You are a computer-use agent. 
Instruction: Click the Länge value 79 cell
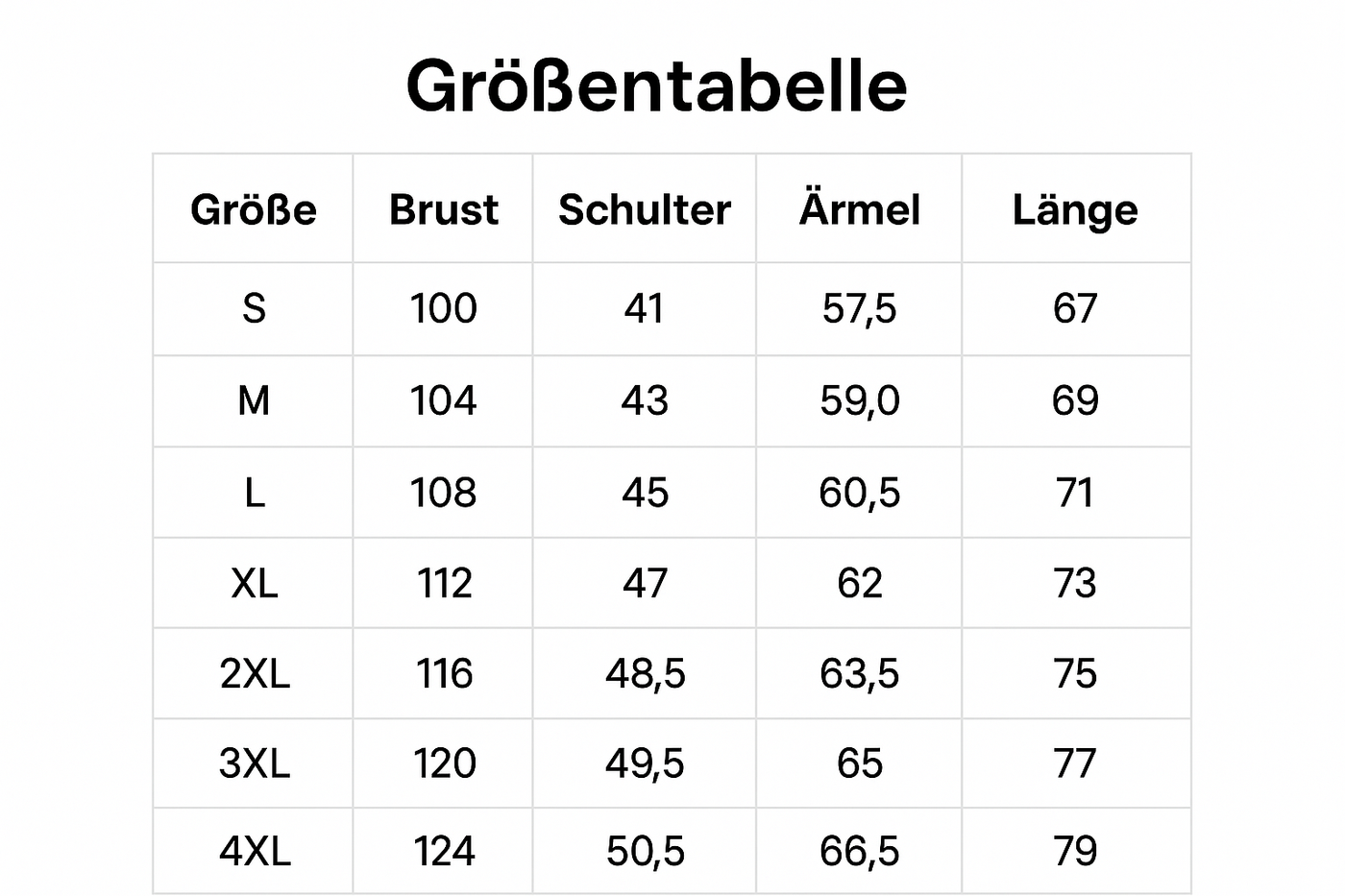click(1075, 851)
